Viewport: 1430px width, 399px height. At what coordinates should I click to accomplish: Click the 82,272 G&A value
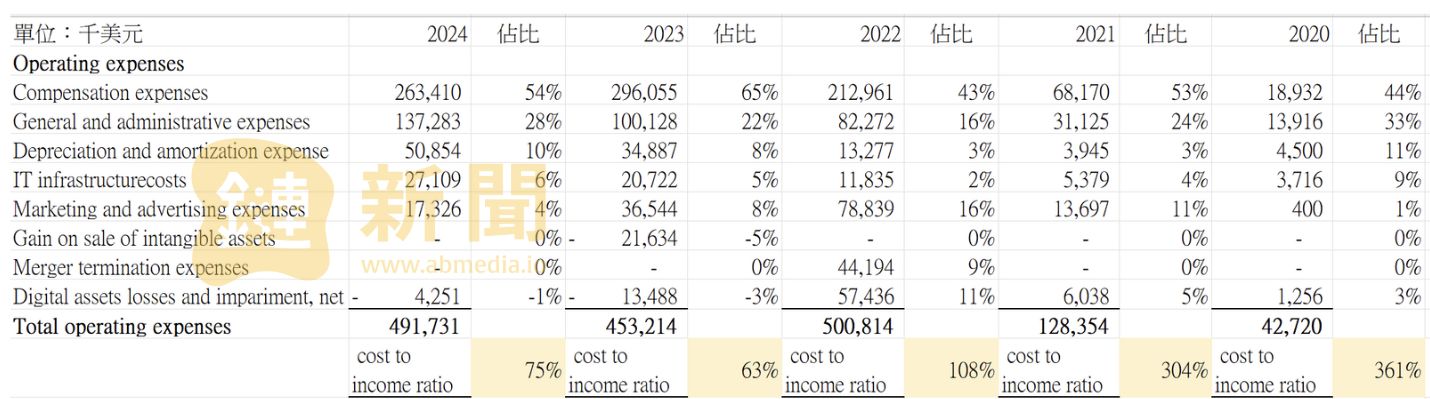click(x=867, y=122)
